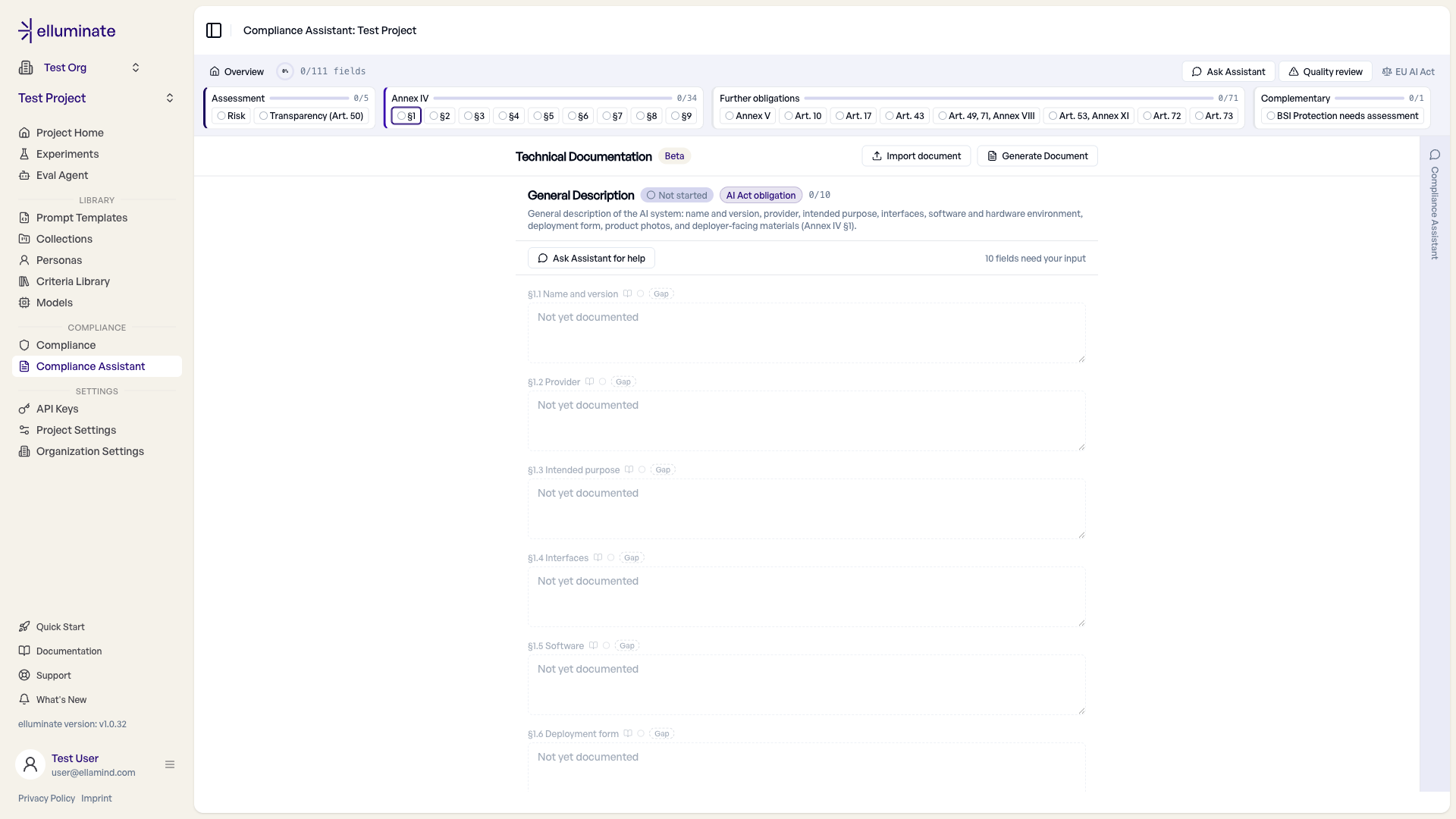Viewport: 1456px width, 819px height.
Task: Select the Art. 10 obligation chip
Action: click(803, 116)
